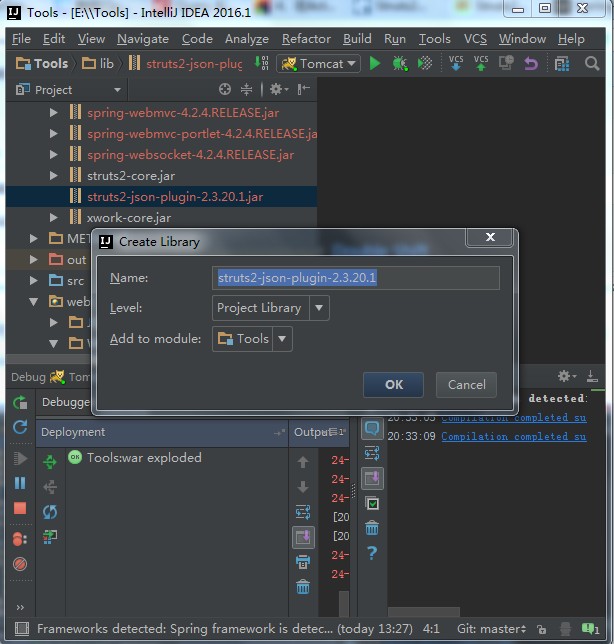Image resolution: width=614 pixels, height=644 pixels.
Task: Click Make Project build icon
Action: tap(262, 63)
